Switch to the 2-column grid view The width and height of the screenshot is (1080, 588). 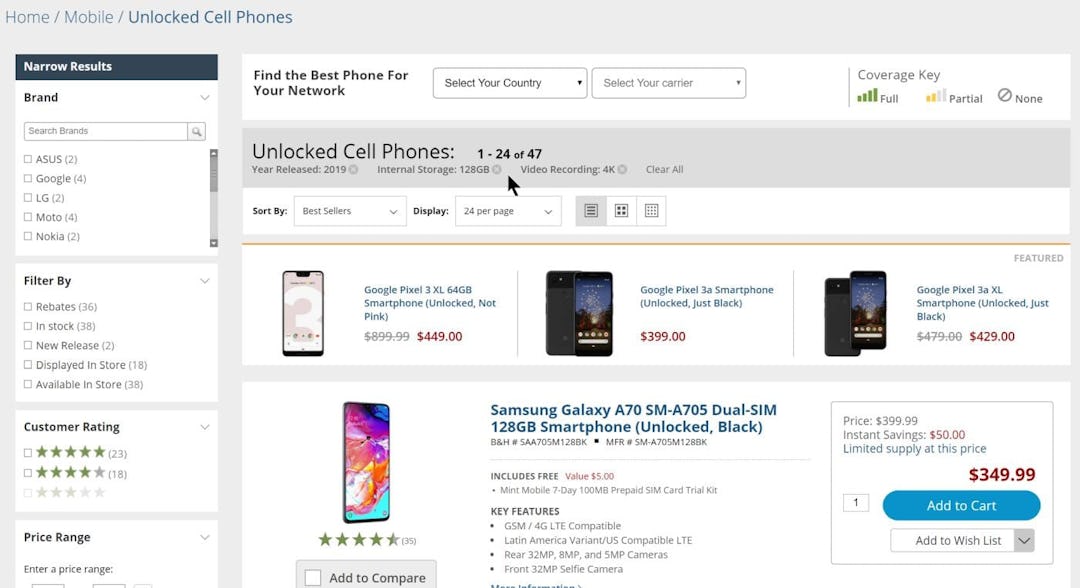(x=621, y=210)
